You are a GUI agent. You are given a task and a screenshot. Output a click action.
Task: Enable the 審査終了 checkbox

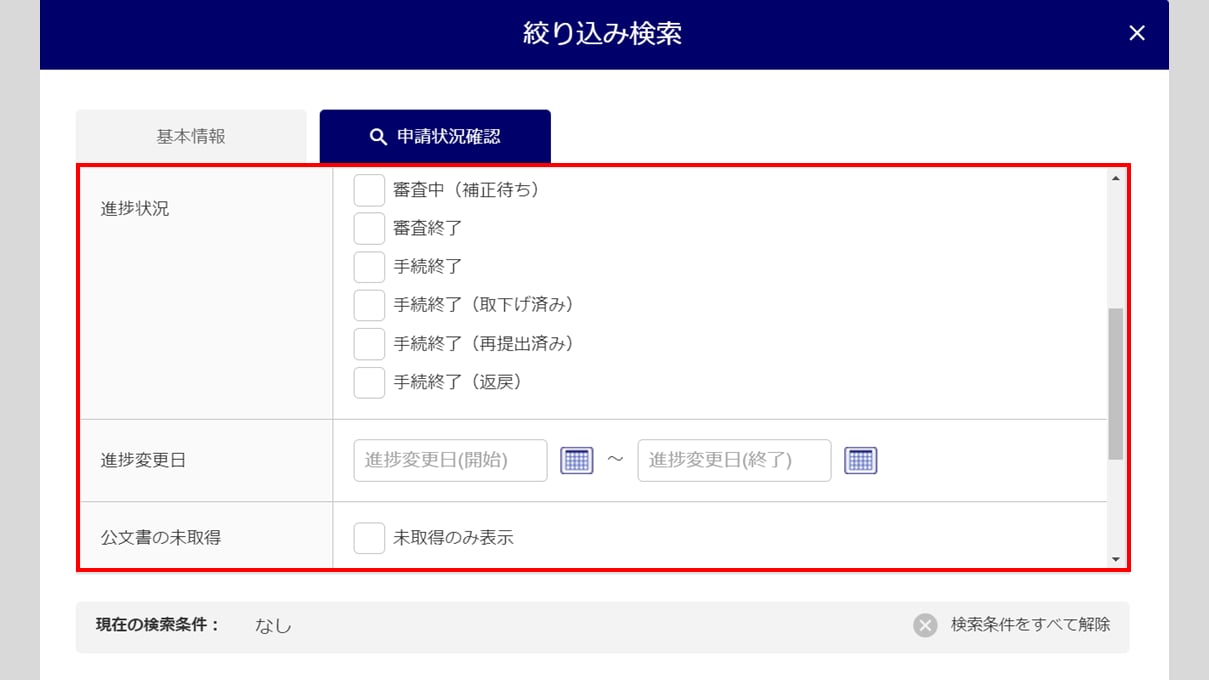[x=369, y=228]
